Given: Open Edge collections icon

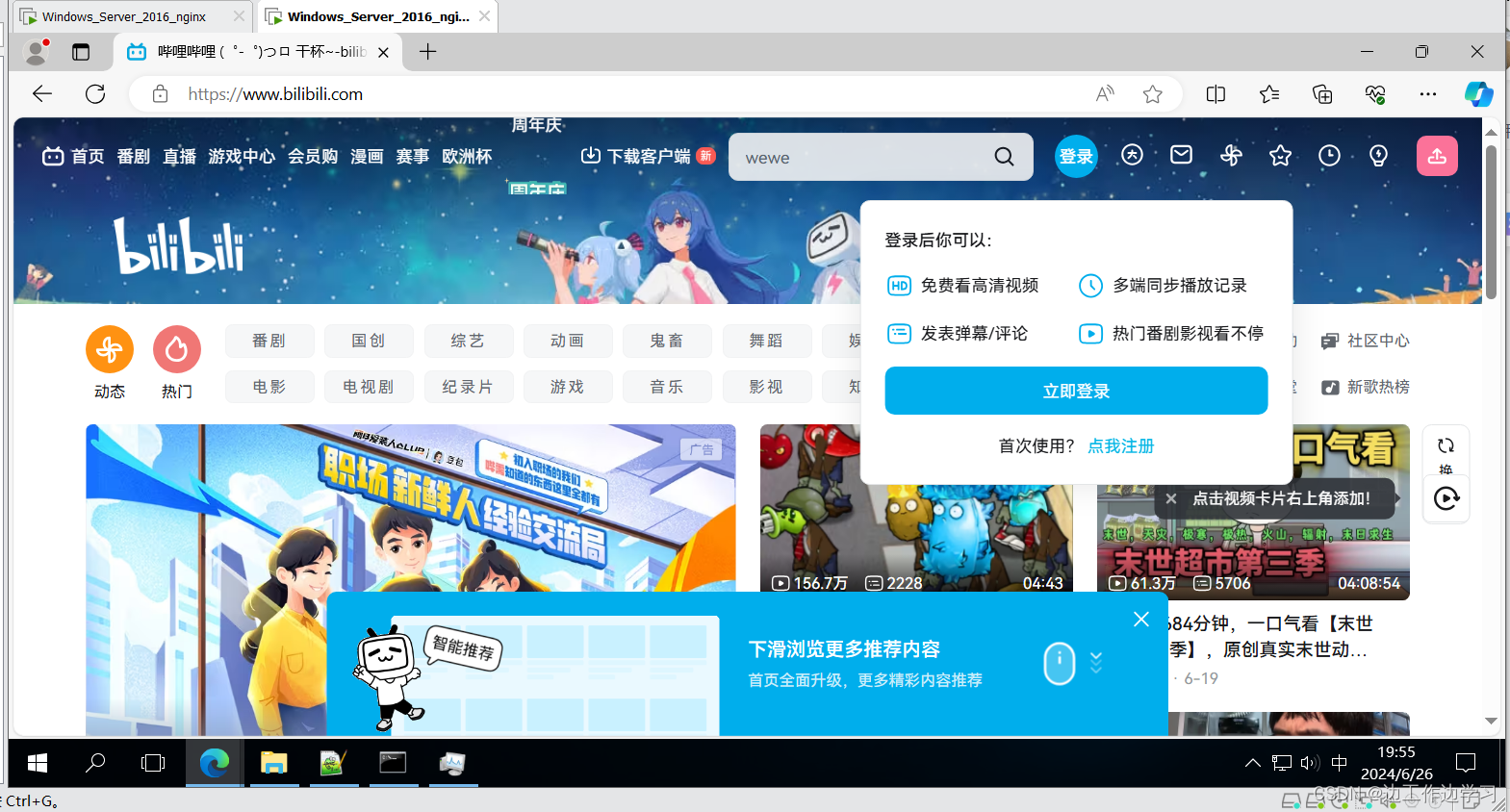Looking at the screenshot, I should [1322, 93].
